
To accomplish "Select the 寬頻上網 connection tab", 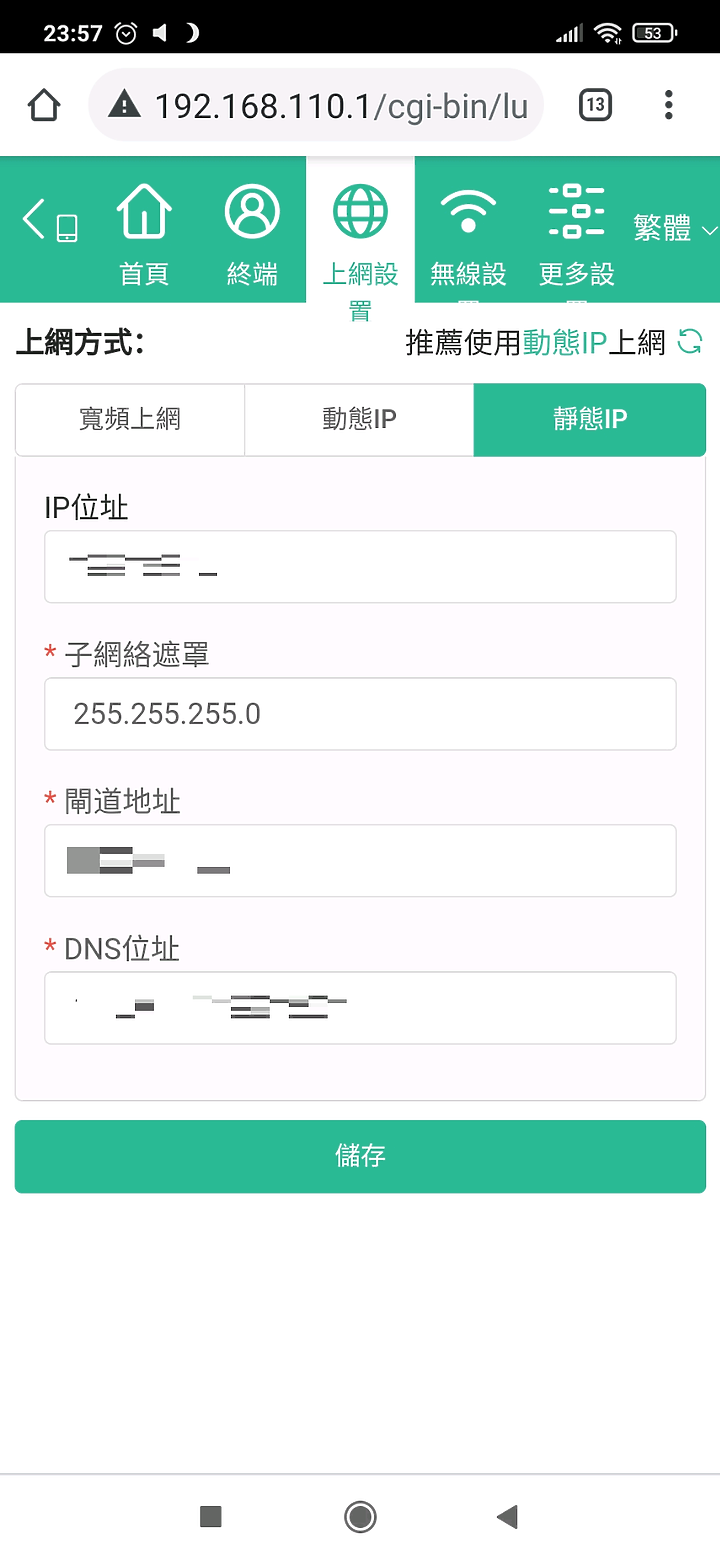I will 130,420.
